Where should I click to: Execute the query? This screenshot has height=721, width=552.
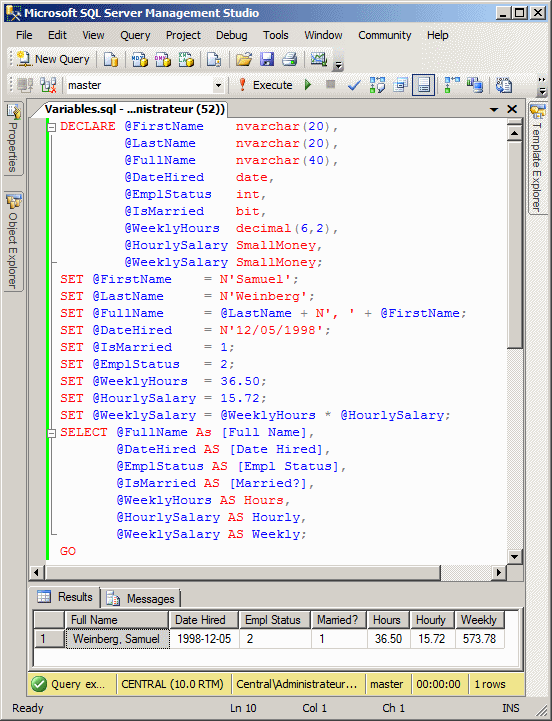(x=265, y=85)
